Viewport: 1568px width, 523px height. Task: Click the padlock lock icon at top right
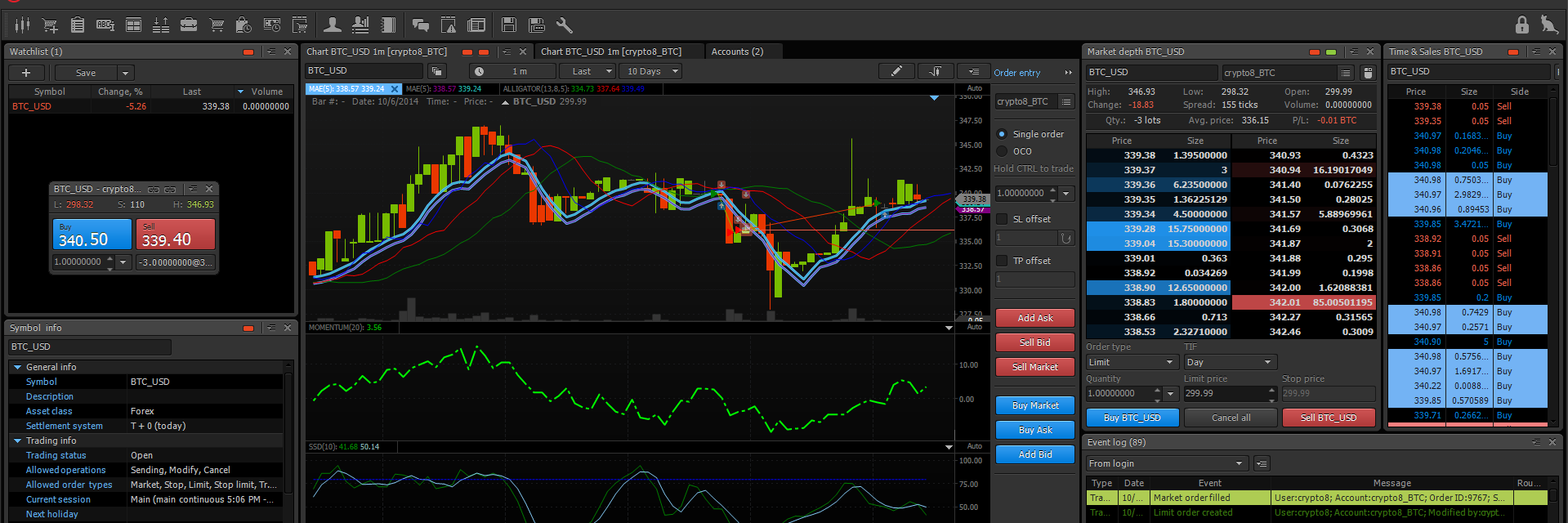point(1521,25)
